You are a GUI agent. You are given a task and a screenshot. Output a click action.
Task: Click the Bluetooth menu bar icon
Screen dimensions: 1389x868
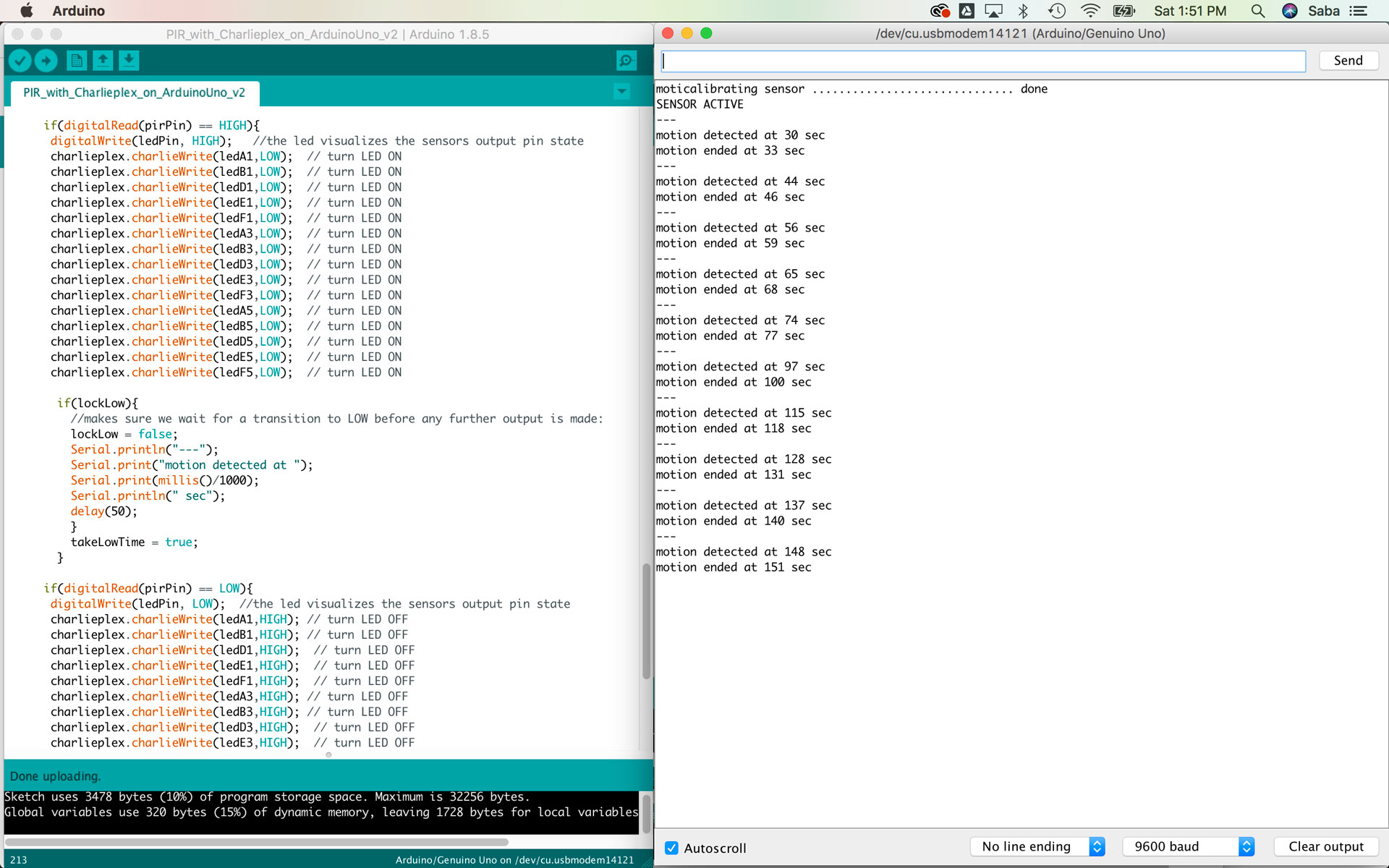point(1023,11)
